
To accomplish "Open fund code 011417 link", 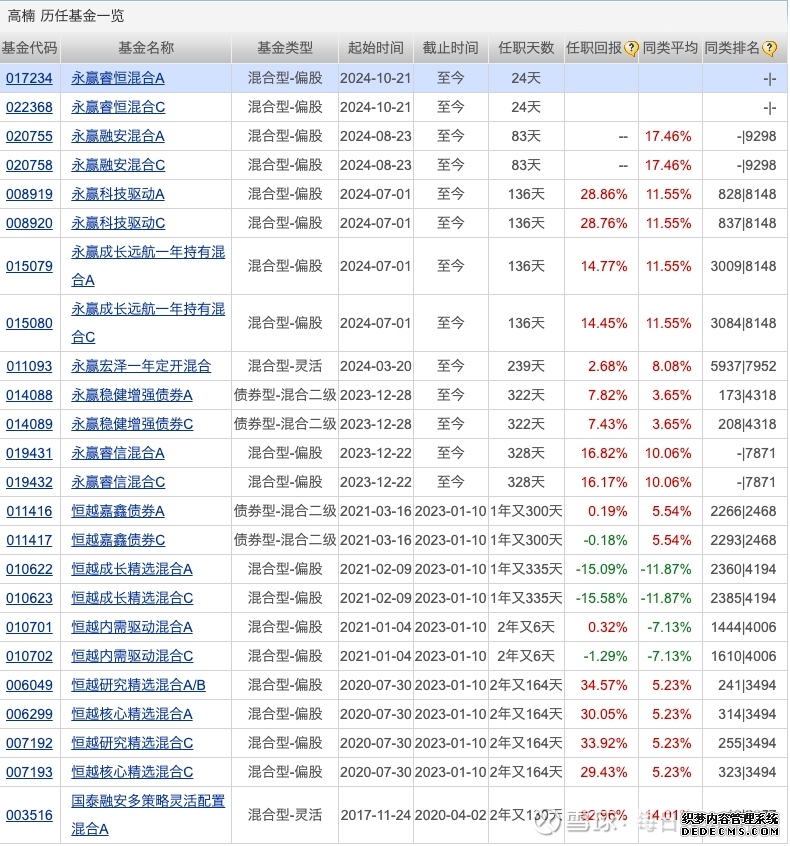I will (x=29, y=541).
